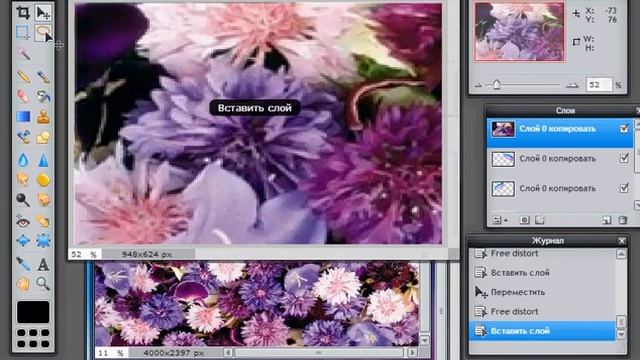The height and width of the screenshot is (360, 640).
Task: Click the navigator zoom field showing 52
Action: coord(599,85)
